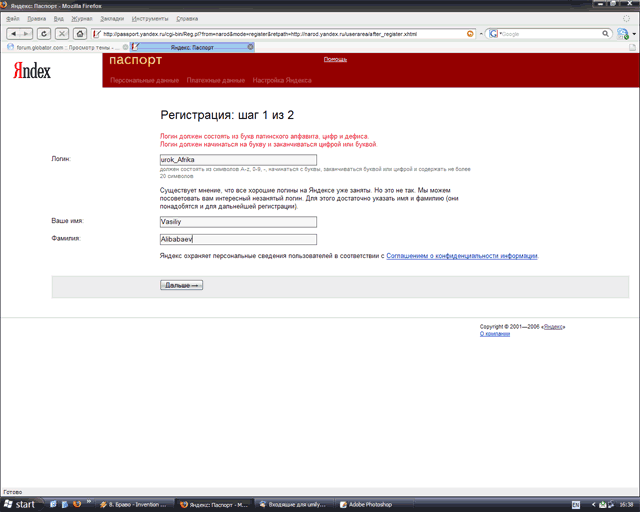Click the Firefox loading throbber icon
Screen dimensions: 640x512
pyautogui.click(x=627, y=19)
